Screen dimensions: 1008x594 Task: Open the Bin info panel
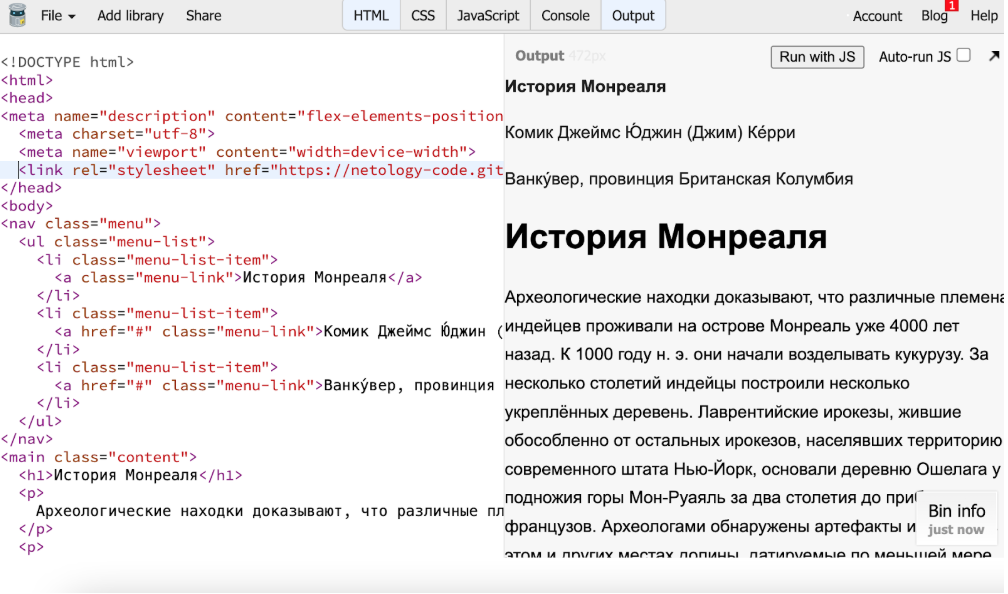click(x=956, y=518)
